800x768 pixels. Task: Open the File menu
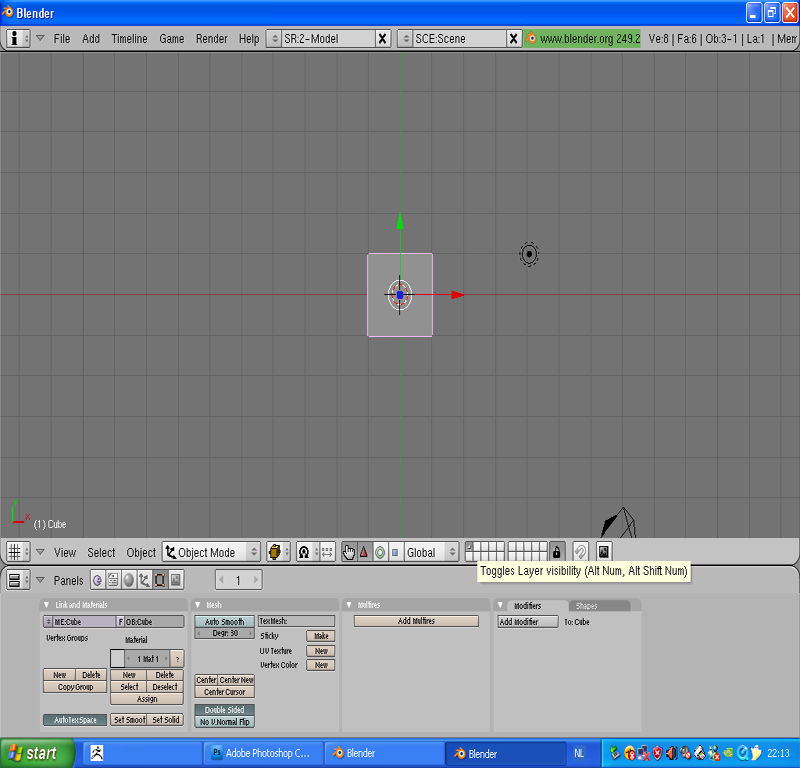tap(62, 39)
